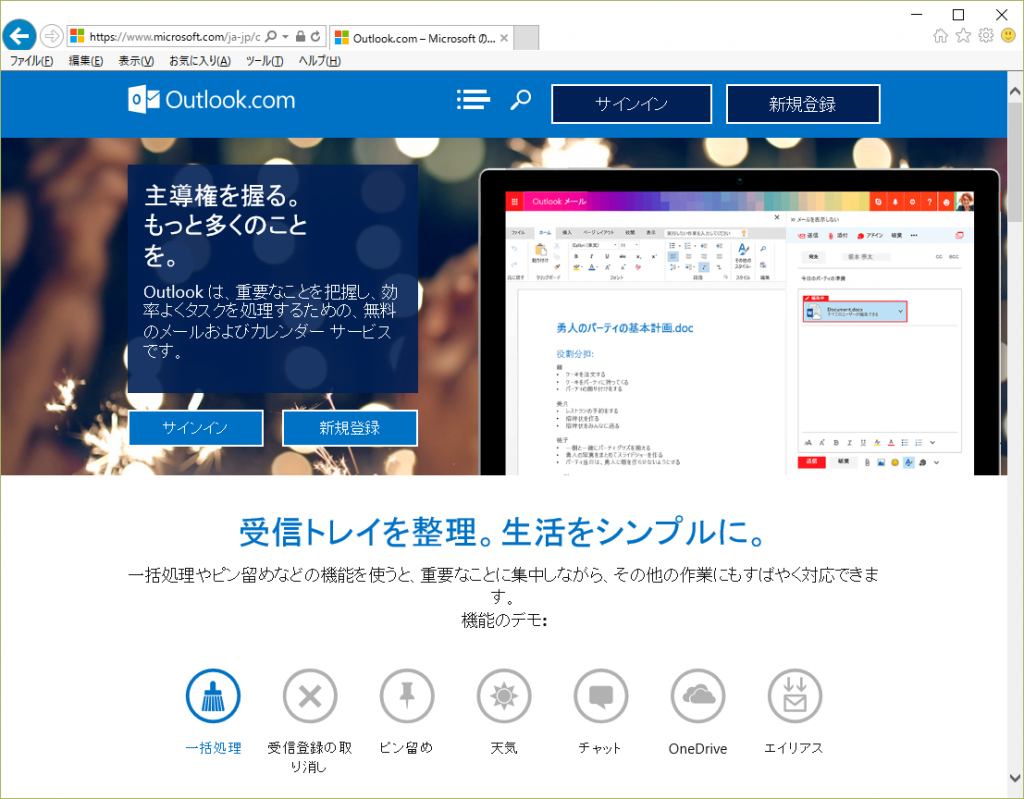Click the vertical scrollbar thumb
Viewport: 1024px width, 799px height.
[x=1015, y=163]
